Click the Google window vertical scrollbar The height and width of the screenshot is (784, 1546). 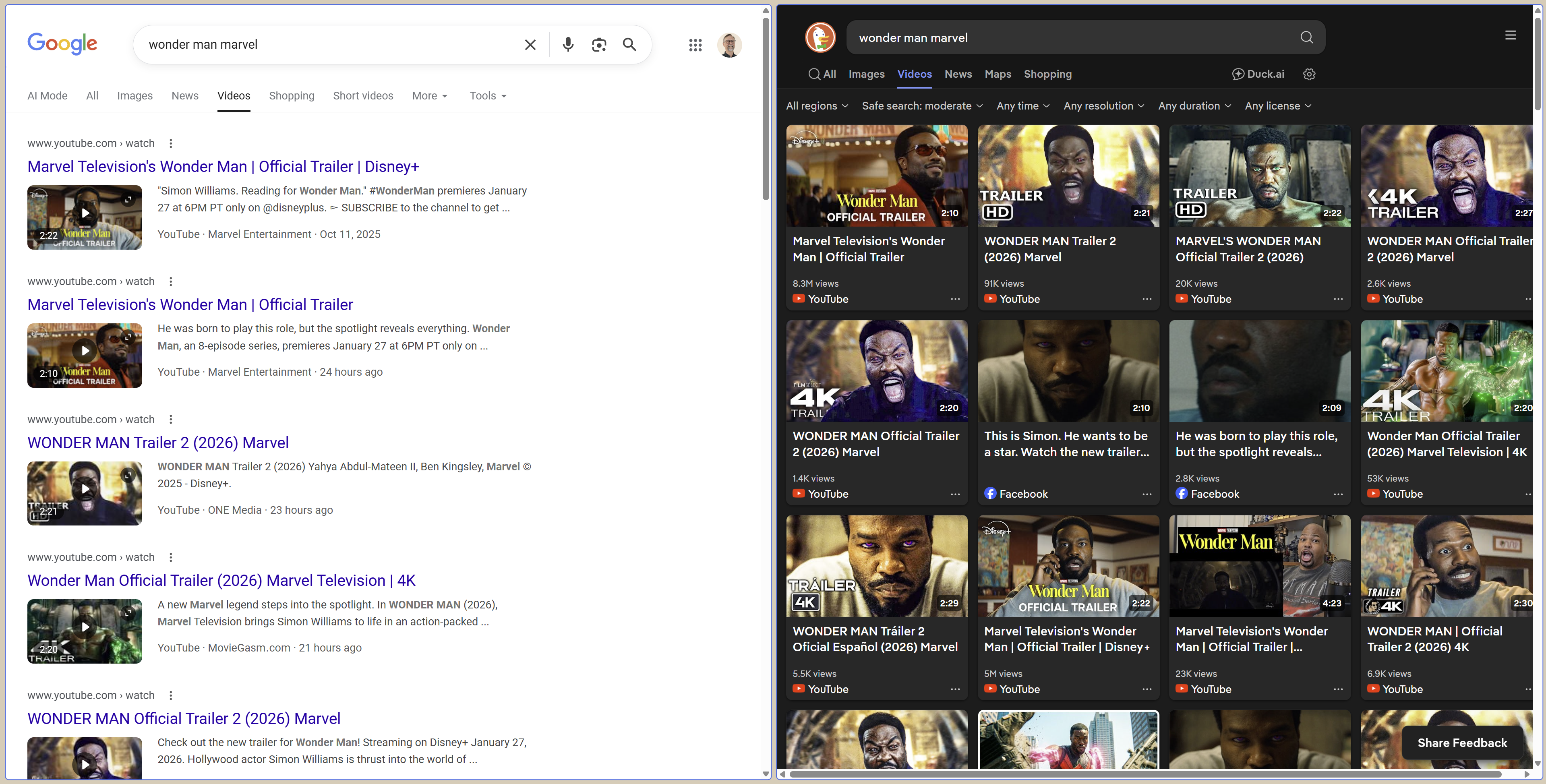pyautogui.click(x=766, y=108)
